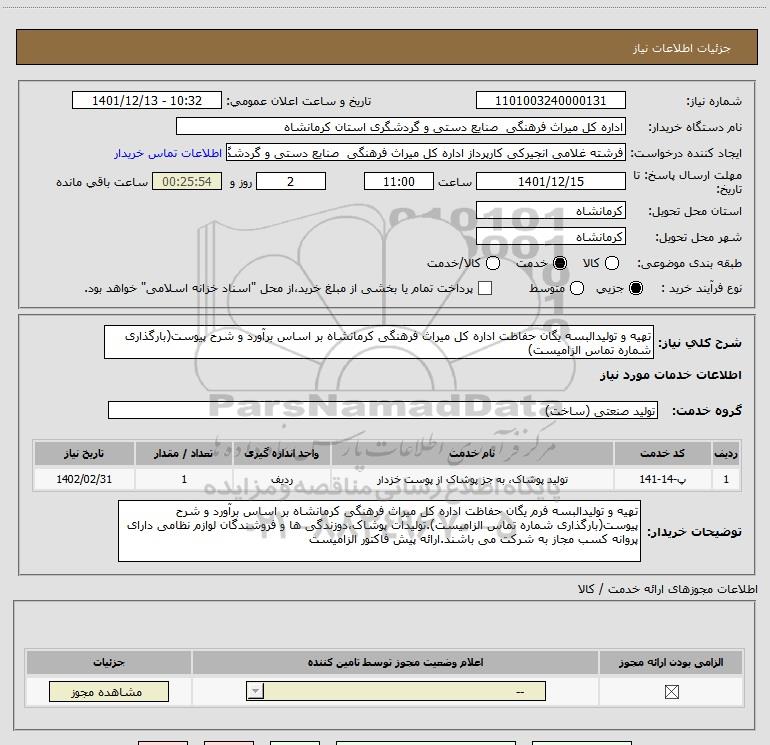Click the نام خدمت column header
This screenshot has height=745, width=770.
472,453
